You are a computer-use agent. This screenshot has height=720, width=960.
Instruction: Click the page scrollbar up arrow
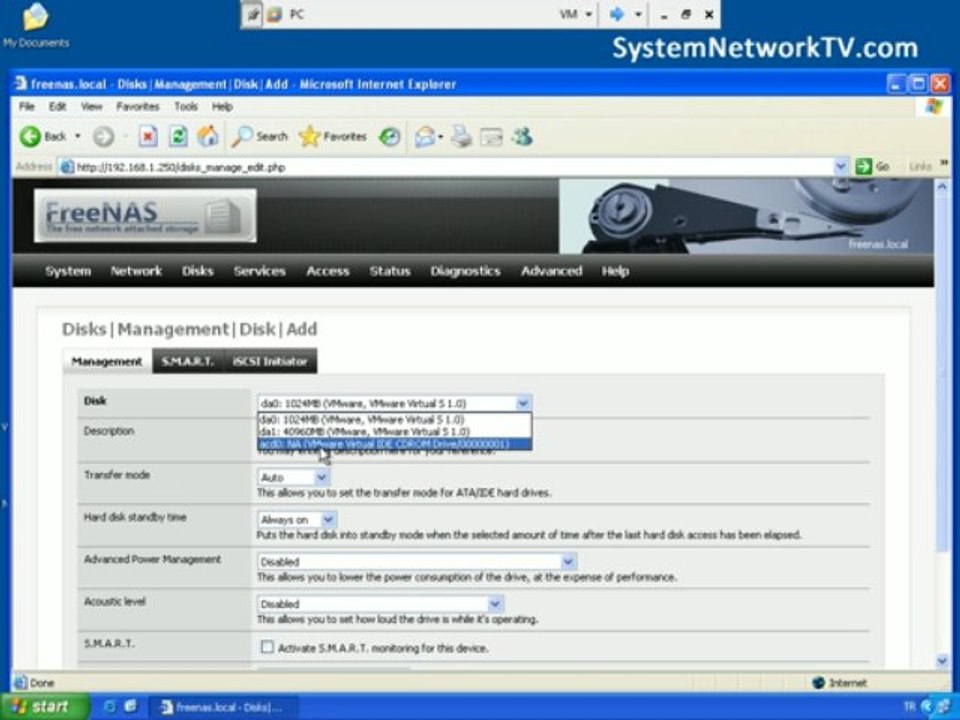(942, 186)
